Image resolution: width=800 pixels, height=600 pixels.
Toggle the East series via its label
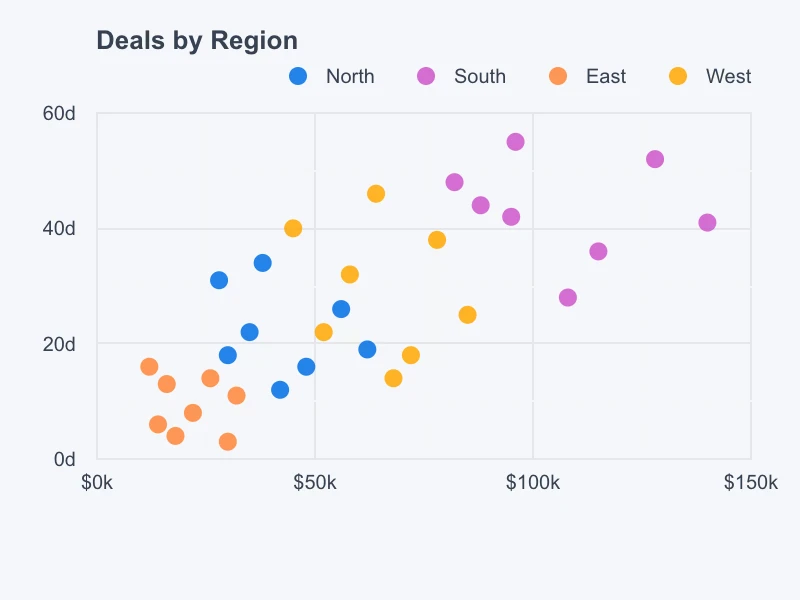coord(606,76)
